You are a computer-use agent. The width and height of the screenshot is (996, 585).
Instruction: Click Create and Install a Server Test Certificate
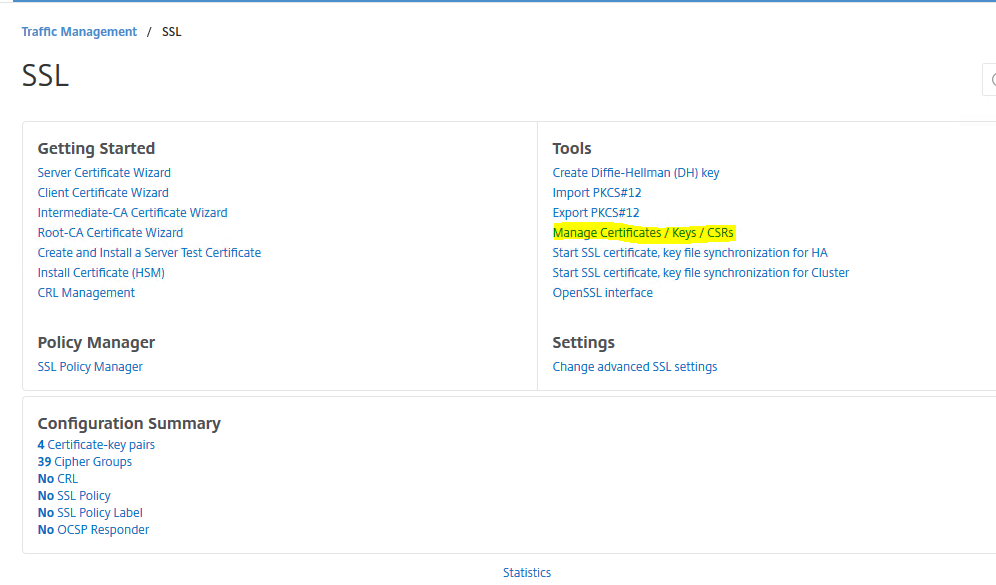tap(149, 253)
